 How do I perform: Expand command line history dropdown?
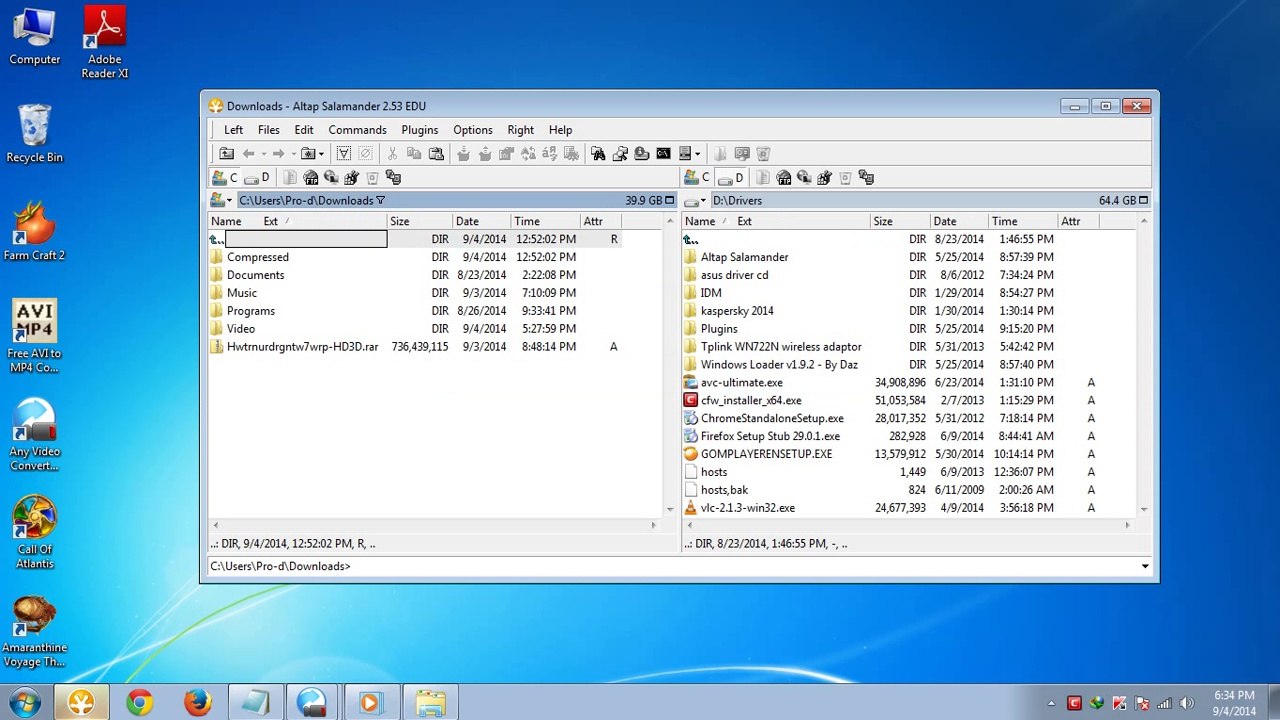pyautogui.click(x=1145, y=567)
